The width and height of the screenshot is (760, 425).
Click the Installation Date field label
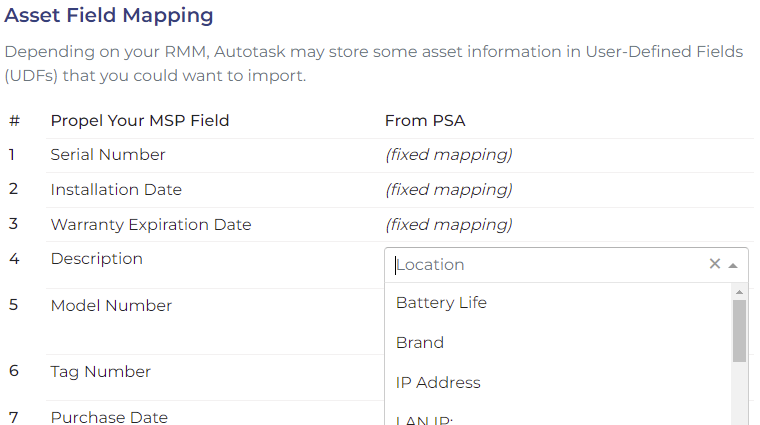pos(116,189)
